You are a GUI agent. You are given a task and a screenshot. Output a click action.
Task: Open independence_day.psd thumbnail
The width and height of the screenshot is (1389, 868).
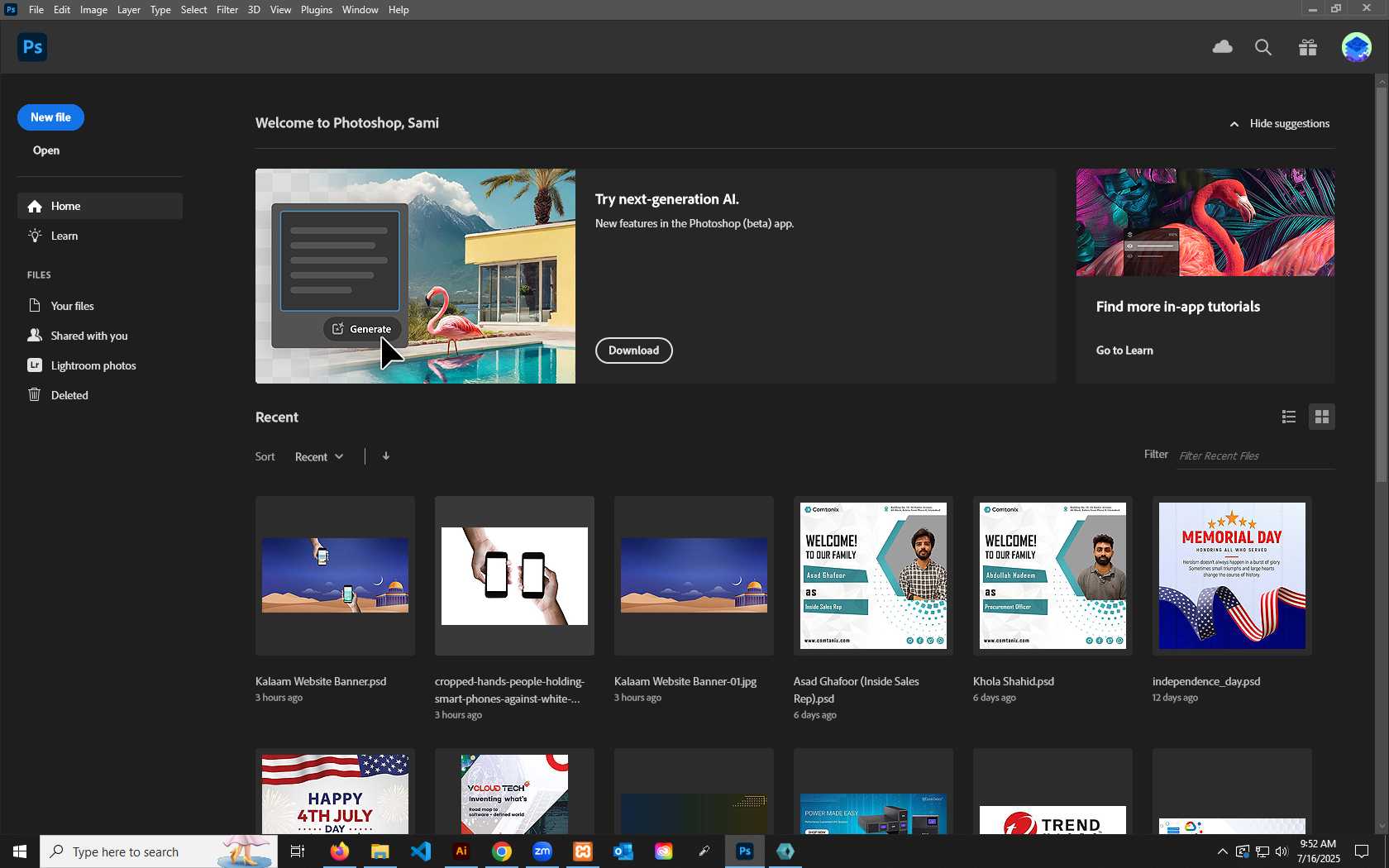coord(1232,575)
